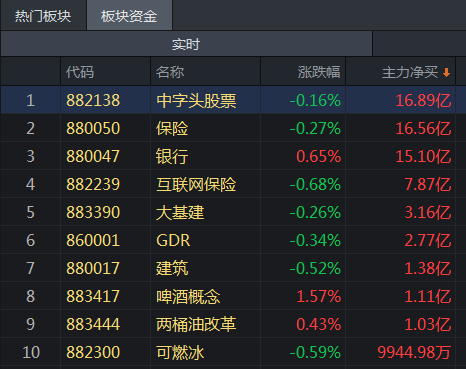
Task: Click the 0.65% change value
Action: [319, 156]
